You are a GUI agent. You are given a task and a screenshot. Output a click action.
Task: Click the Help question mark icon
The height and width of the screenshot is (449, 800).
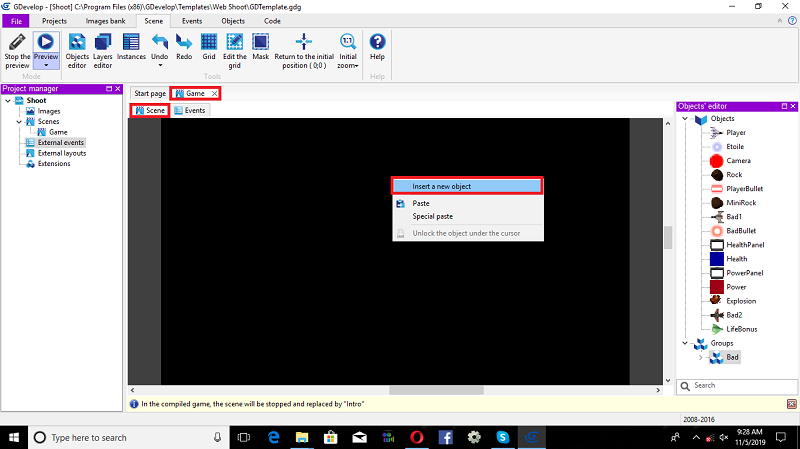tap(377, 47)
